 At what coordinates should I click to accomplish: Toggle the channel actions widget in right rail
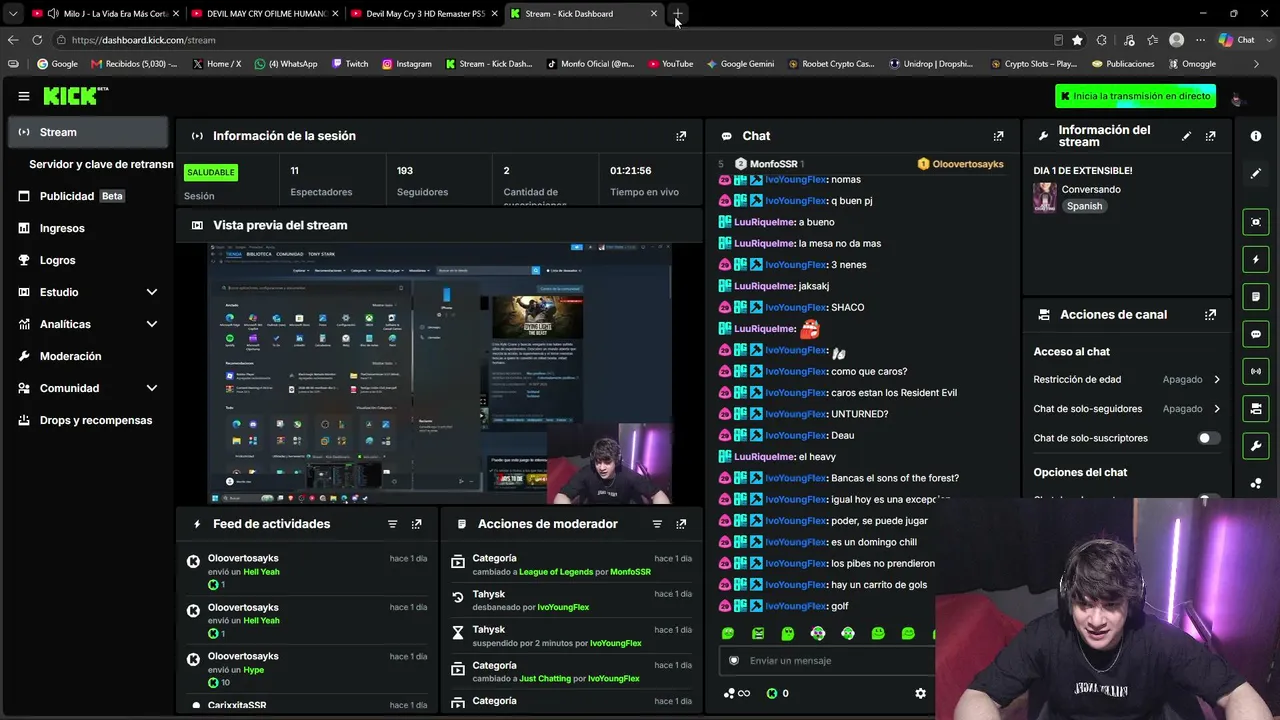(1256, 408)
